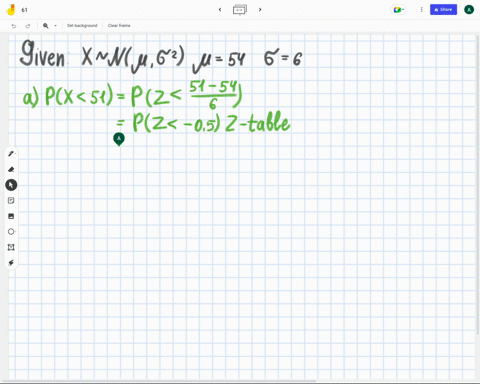480x384 pixels.
Task: Open the Google account avatar
Action: pos(469,10)
